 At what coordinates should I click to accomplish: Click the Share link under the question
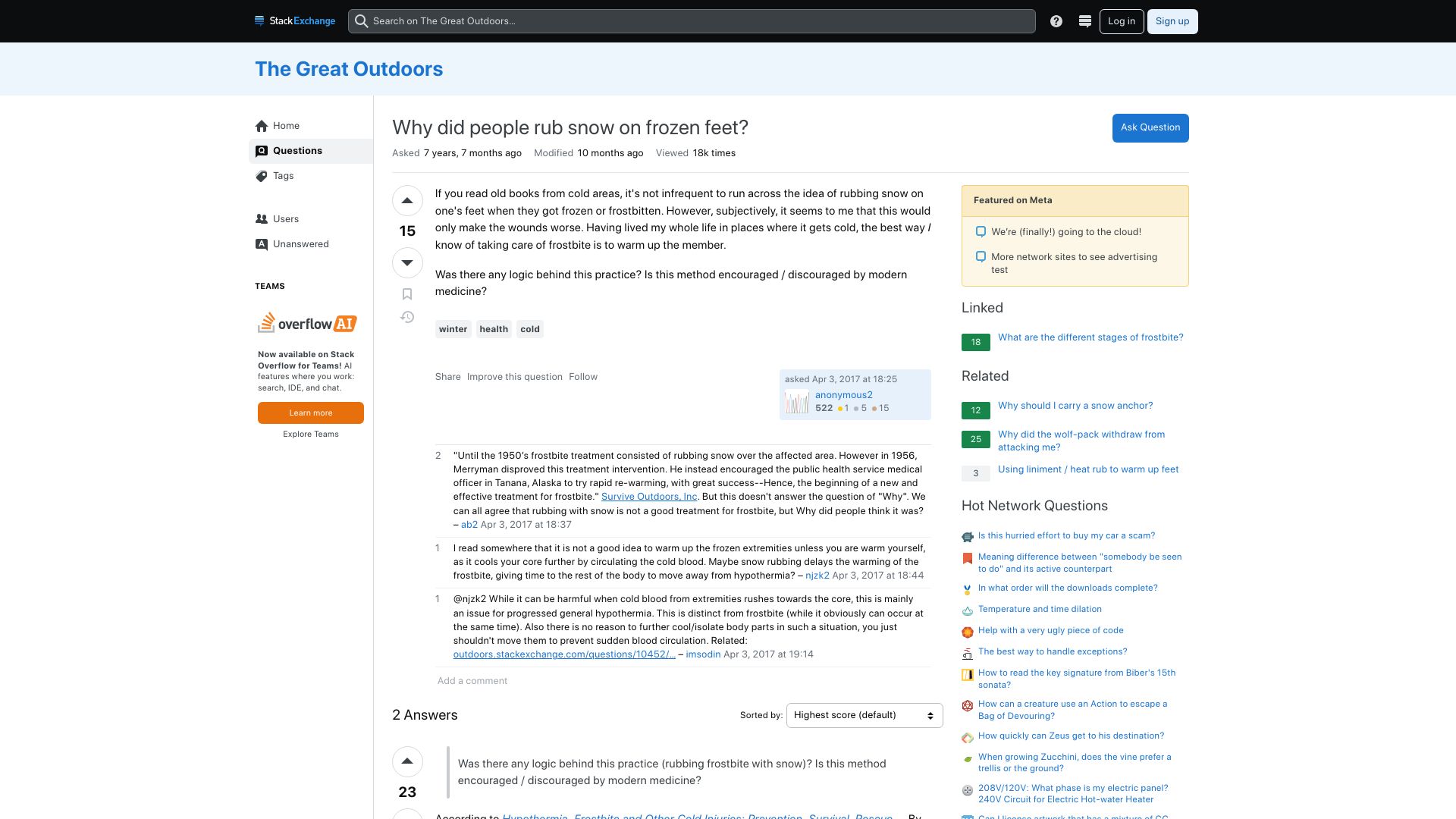click(448, 377)
